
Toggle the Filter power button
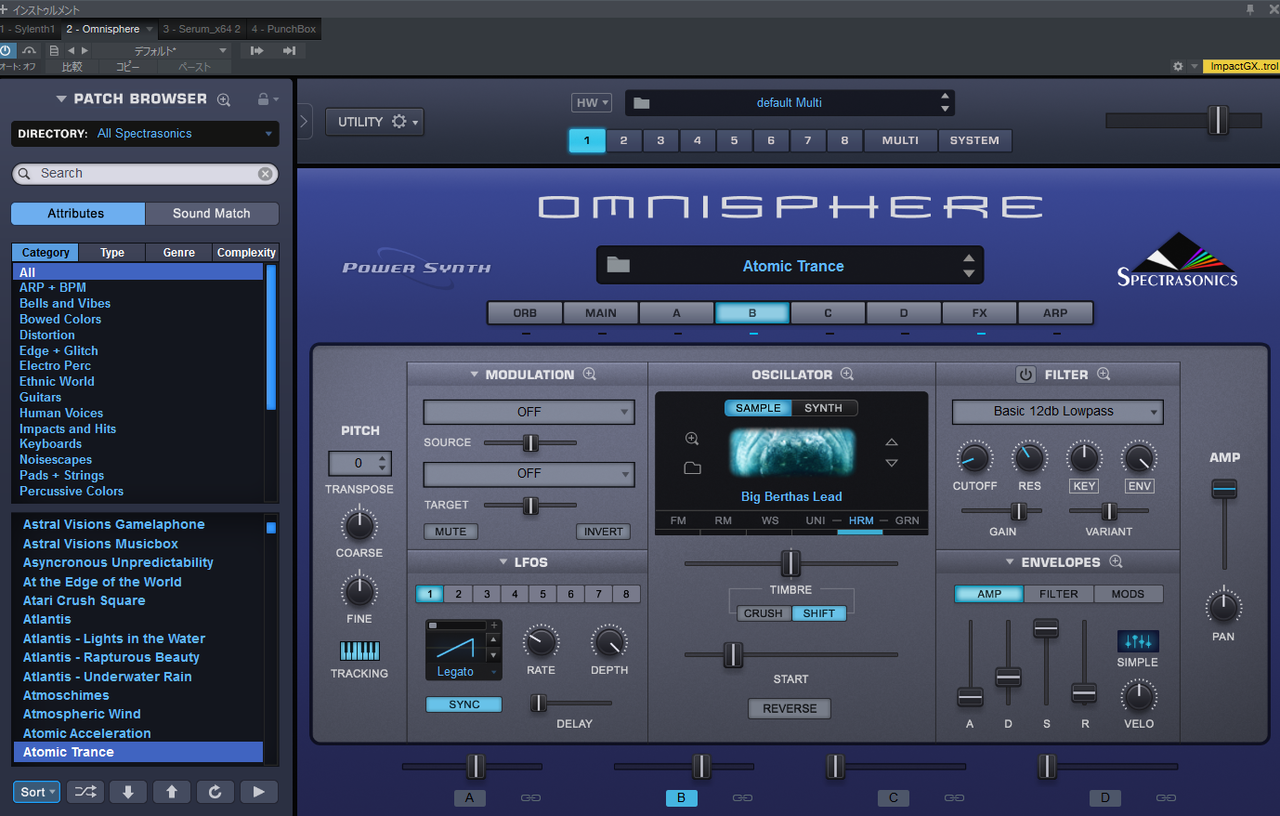point(1026,375)
